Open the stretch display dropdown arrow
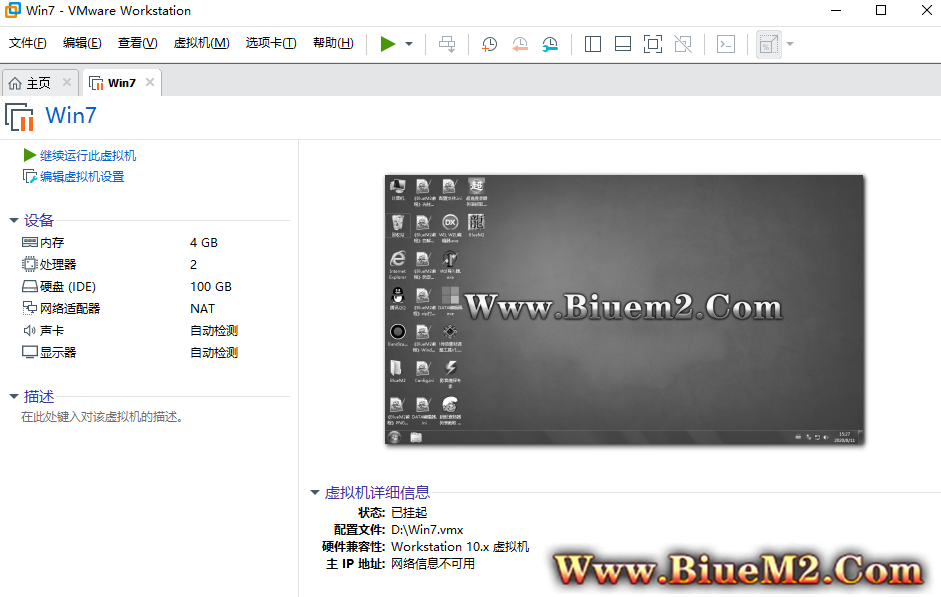The image size is (941, 597). coord(790,44)
